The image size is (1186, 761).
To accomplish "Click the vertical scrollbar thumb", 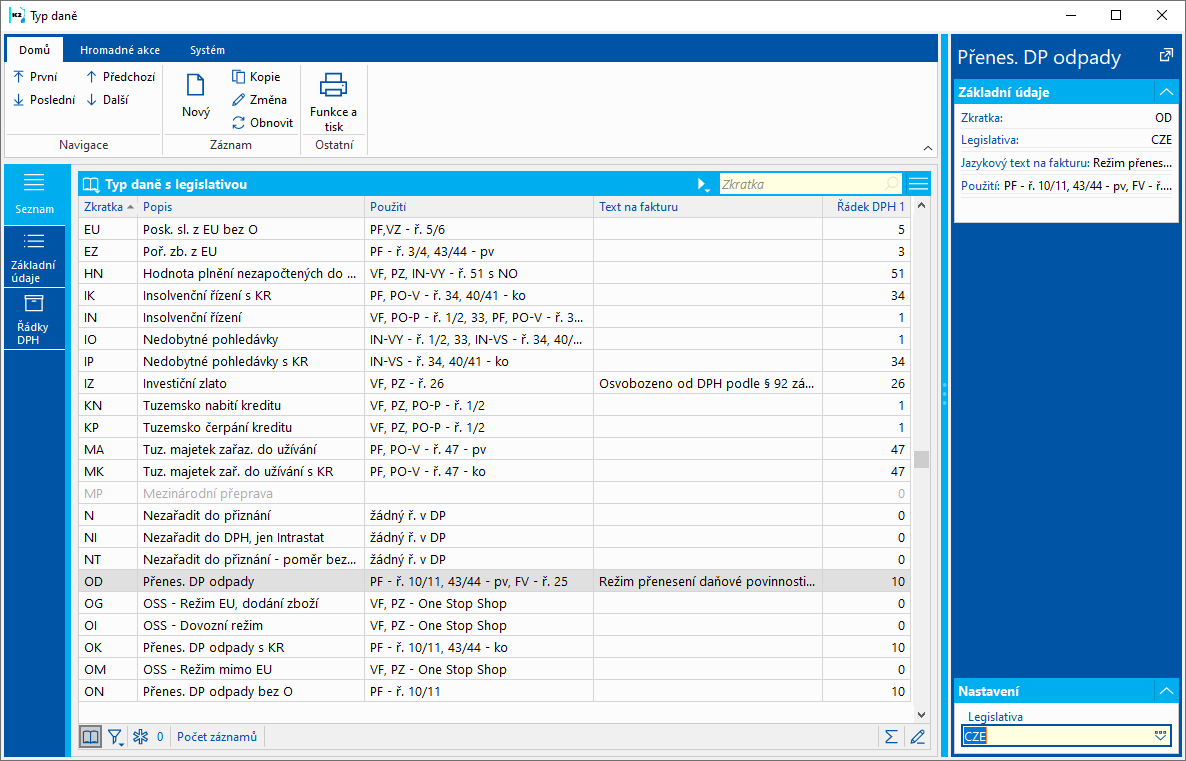I will point(921,459).
